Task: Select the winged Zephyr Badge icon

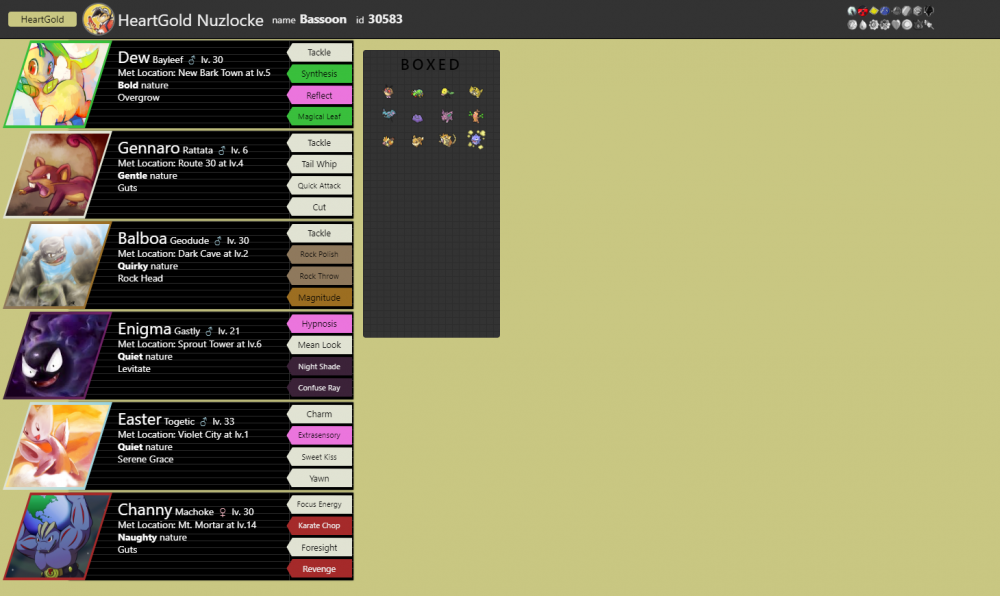Action: click(x=852, y=11)
